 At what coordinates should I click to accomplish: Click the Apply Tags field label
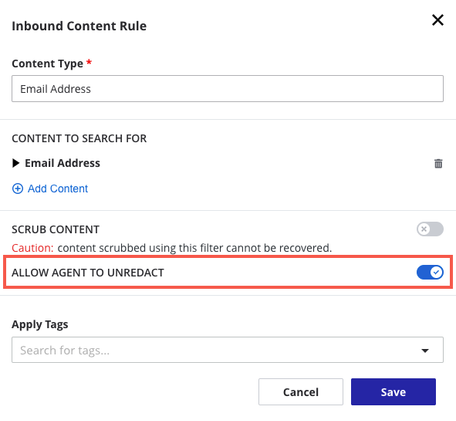[40, 324]
